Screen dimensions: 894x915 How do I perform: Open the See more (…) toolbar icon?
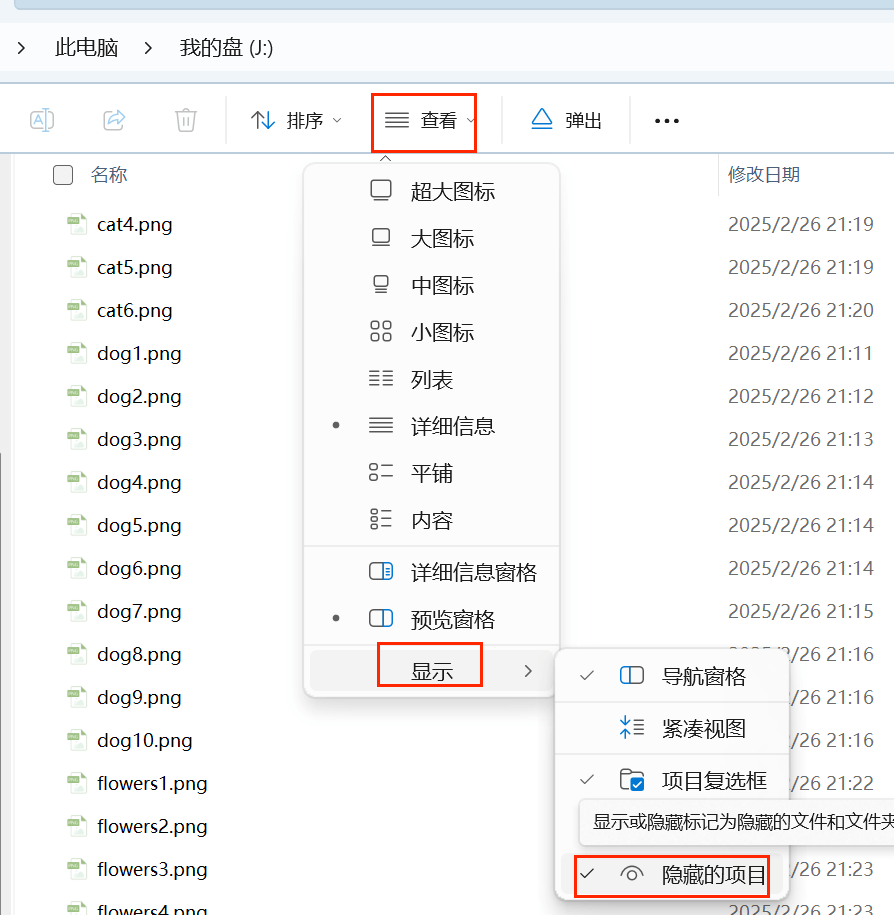click(x=666, y=120)
